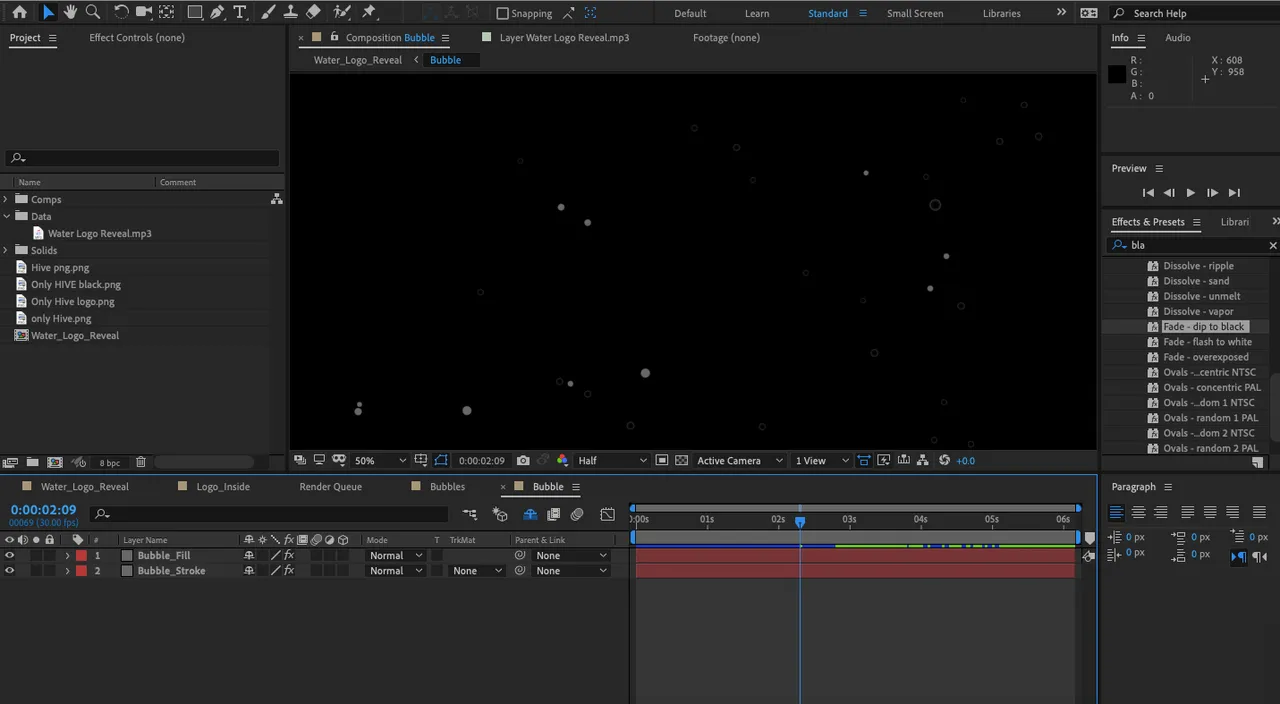This screenshot has height=704, width=1280.
Task: Play the preview
Action: [x=1190, y=192]
